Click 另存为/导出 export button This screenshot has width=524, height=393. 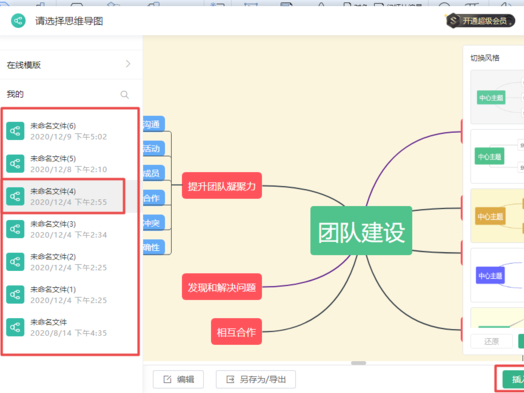pos(256,379)
